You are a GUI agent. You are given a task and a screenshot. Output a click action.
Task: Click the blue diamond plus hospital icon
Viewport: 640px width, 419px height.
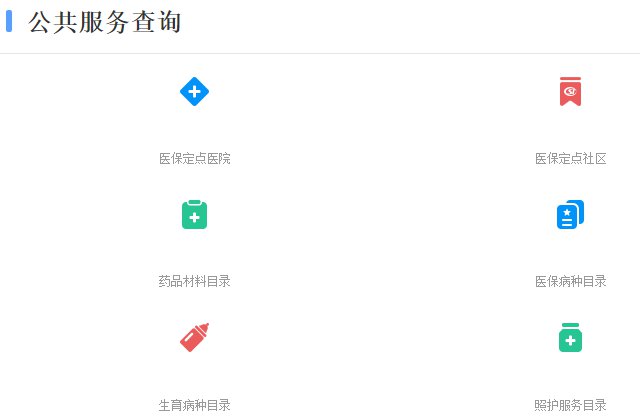tap(194, 91)
